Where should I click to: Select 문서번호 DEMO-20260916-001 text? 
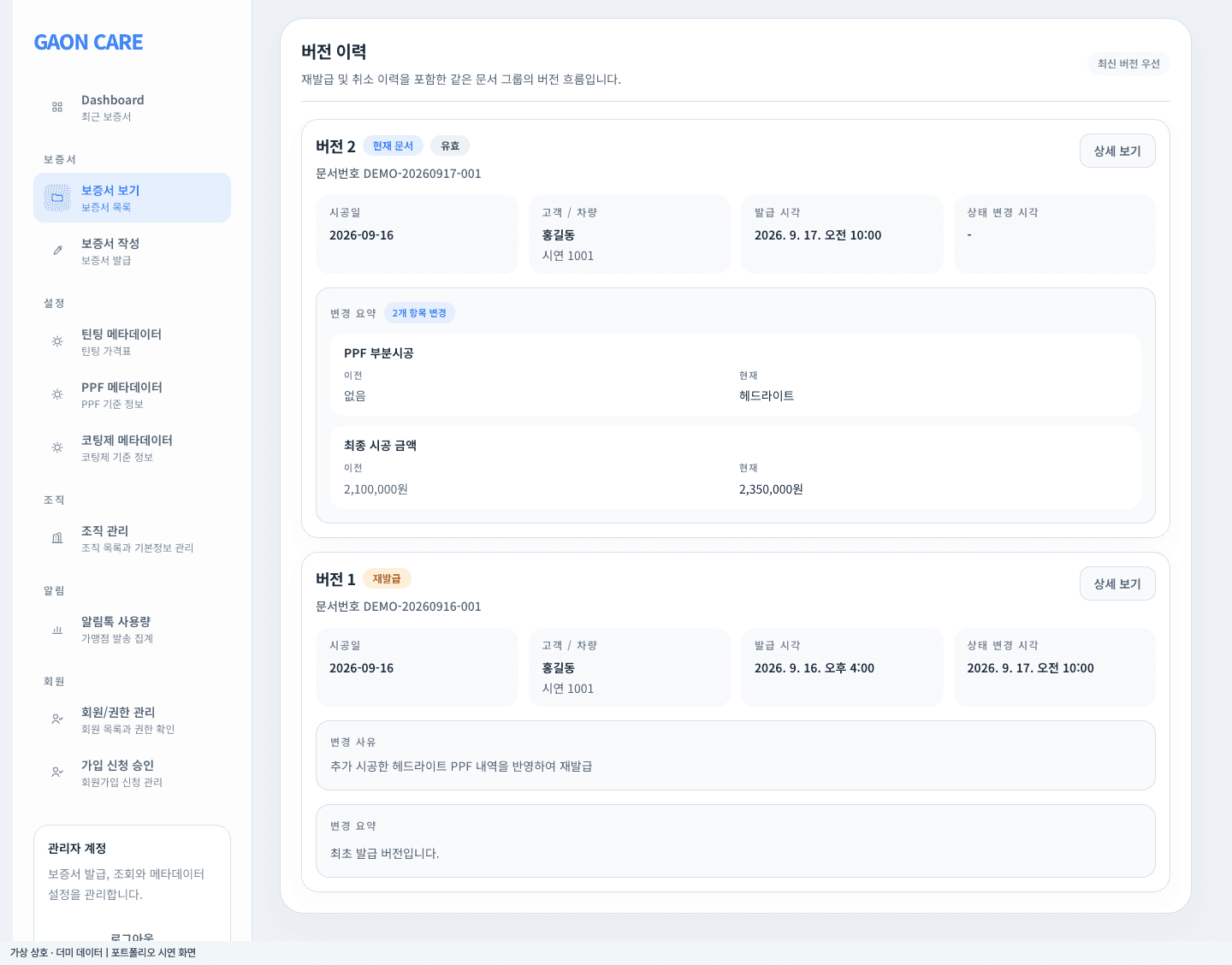(399, 607)
